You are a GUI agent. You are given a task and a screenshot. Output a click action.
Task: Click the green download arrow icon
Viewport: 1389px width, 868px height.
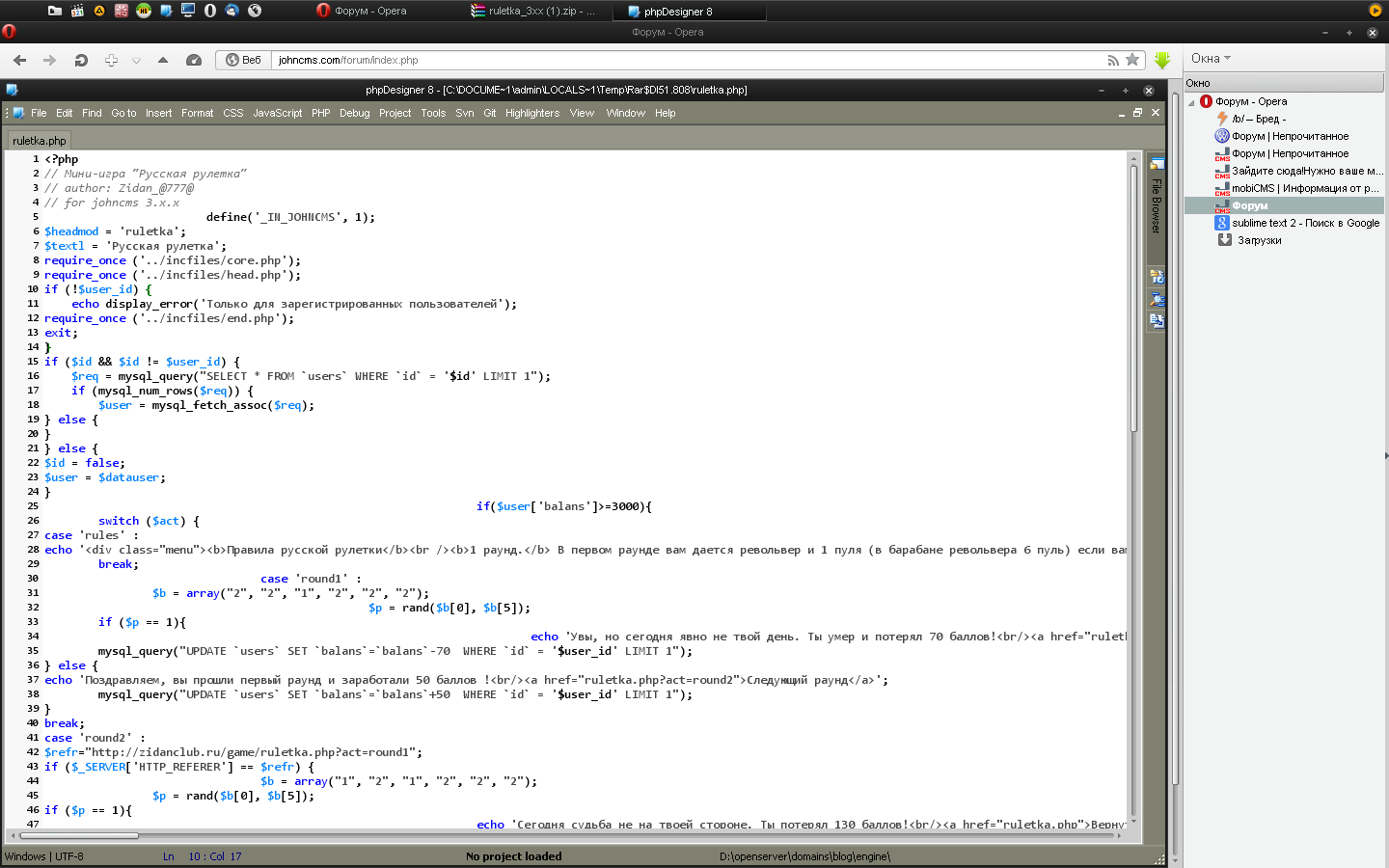[1162, 60]
